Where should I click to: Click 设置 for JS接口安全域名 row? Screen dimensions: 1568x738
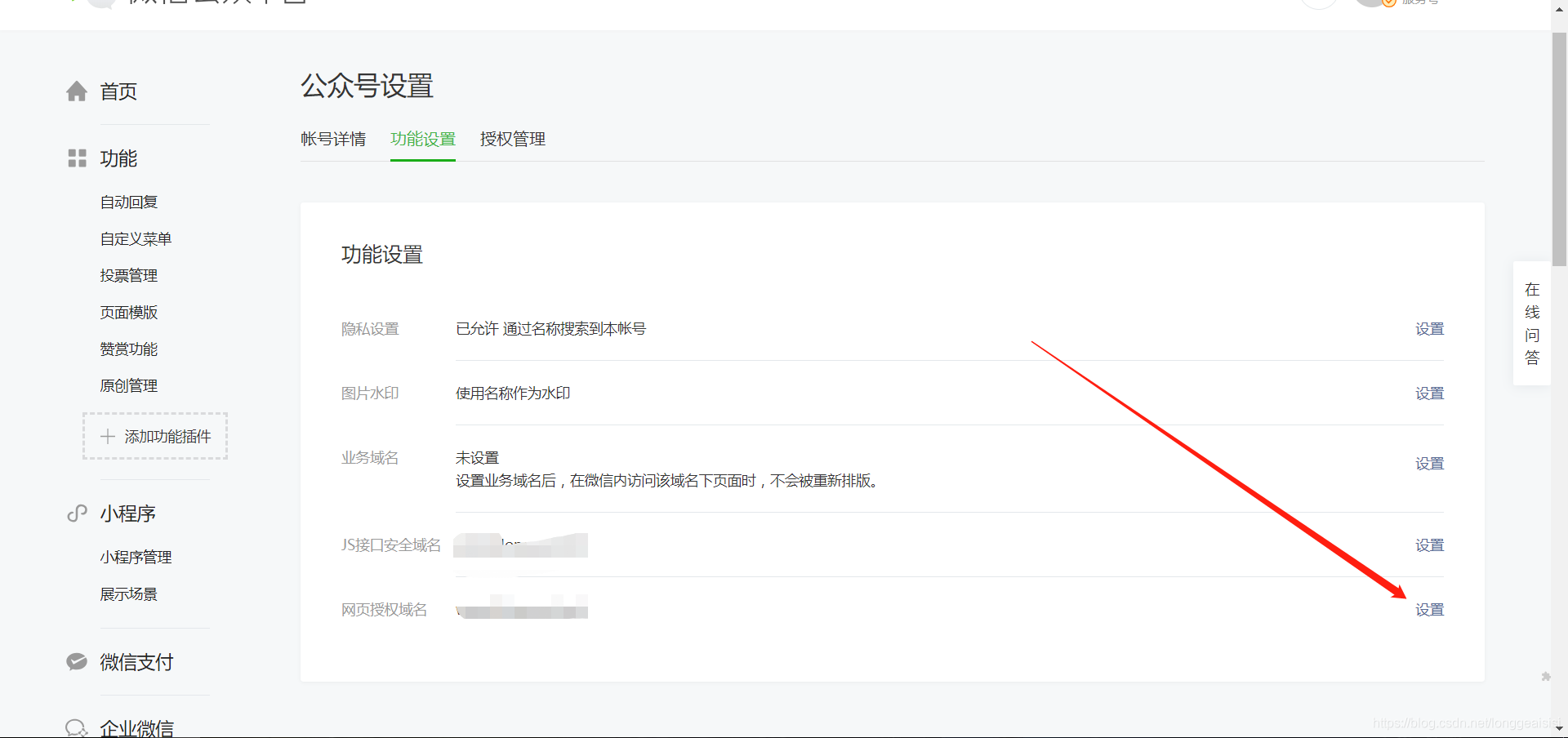click(1429, 545)
